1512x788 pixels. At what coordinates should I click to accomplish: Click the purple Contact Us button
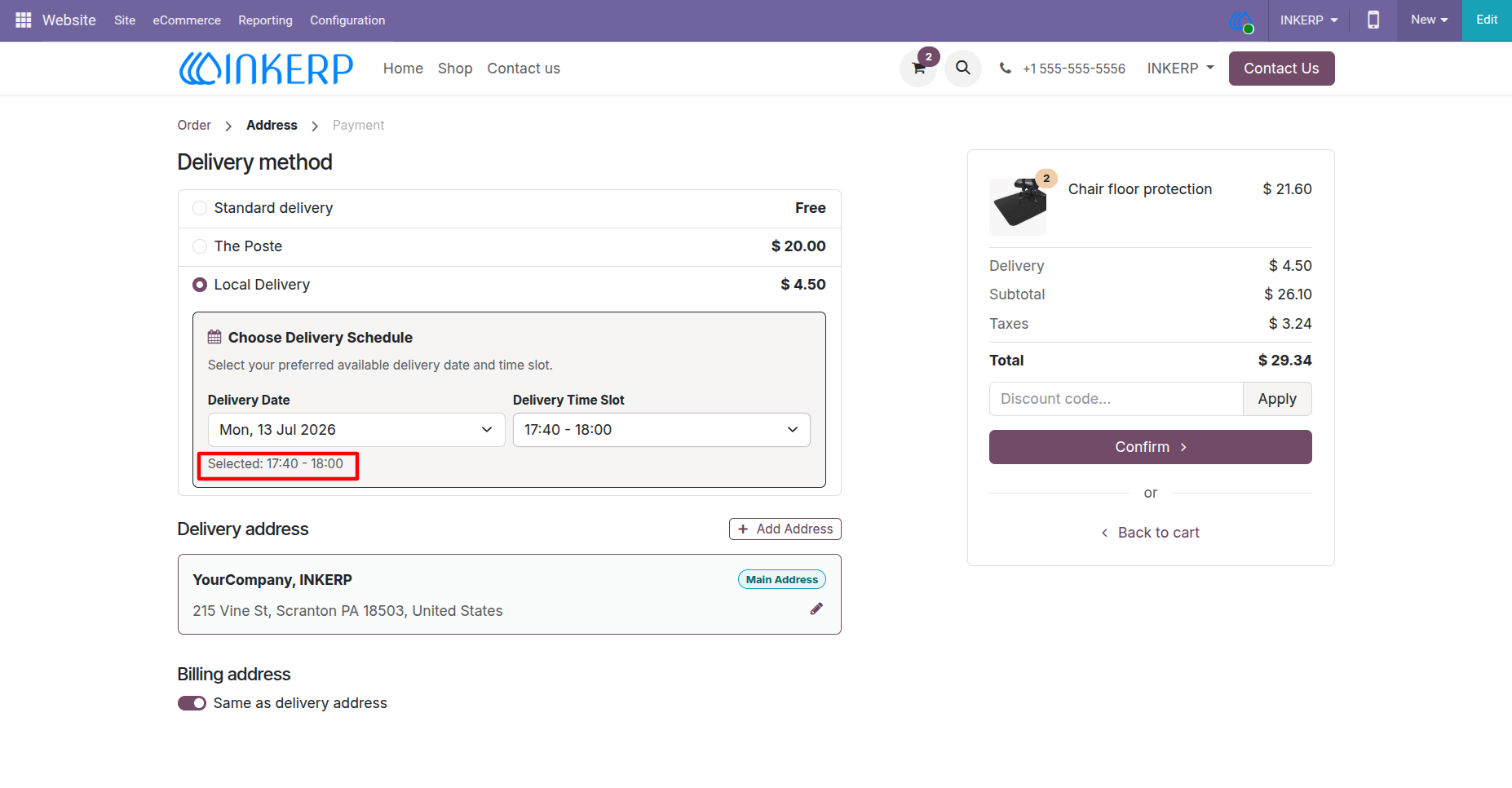[1281, 69]
